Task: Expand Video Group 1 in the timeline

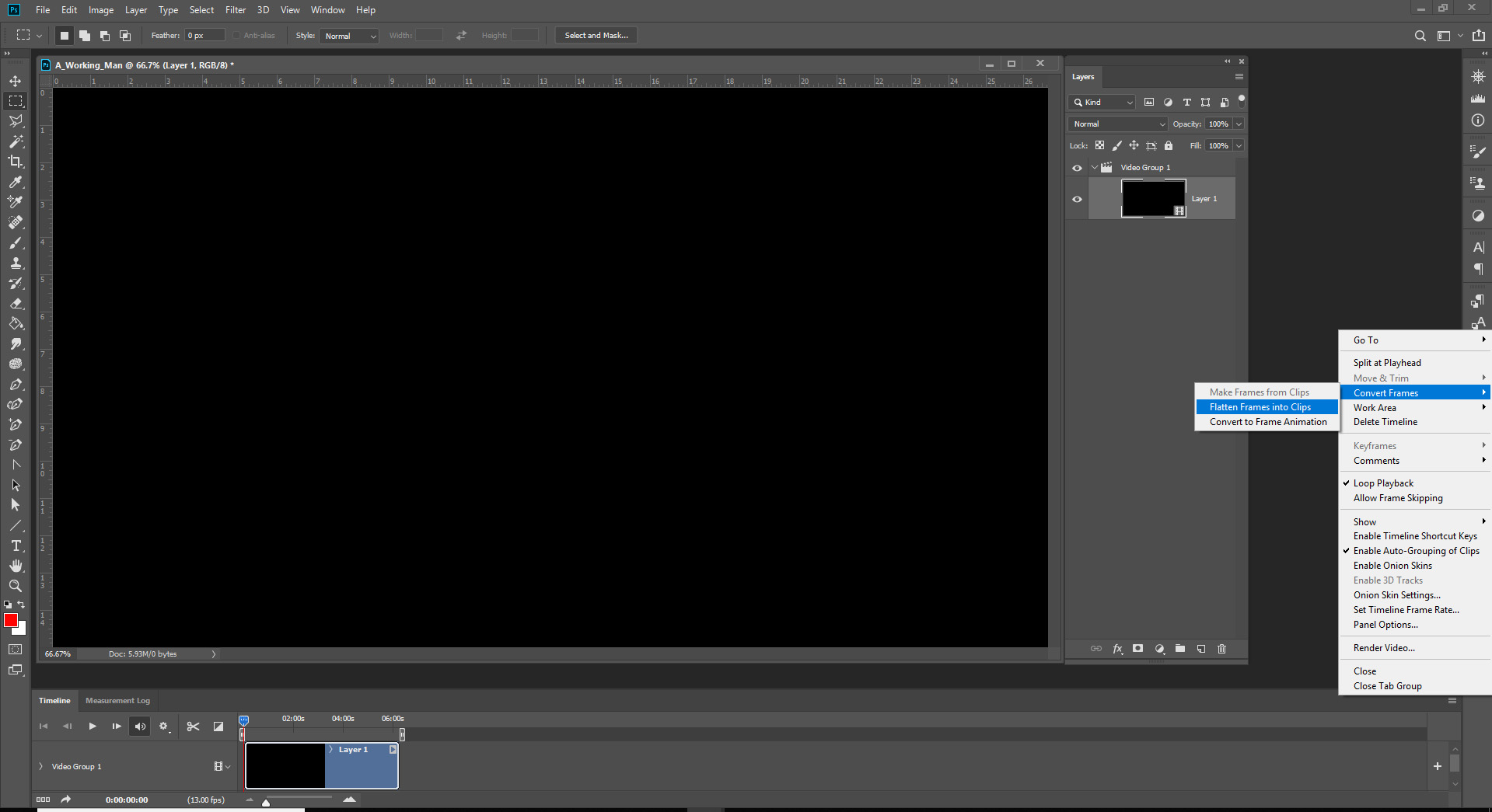Action: [x=40, y=766]
